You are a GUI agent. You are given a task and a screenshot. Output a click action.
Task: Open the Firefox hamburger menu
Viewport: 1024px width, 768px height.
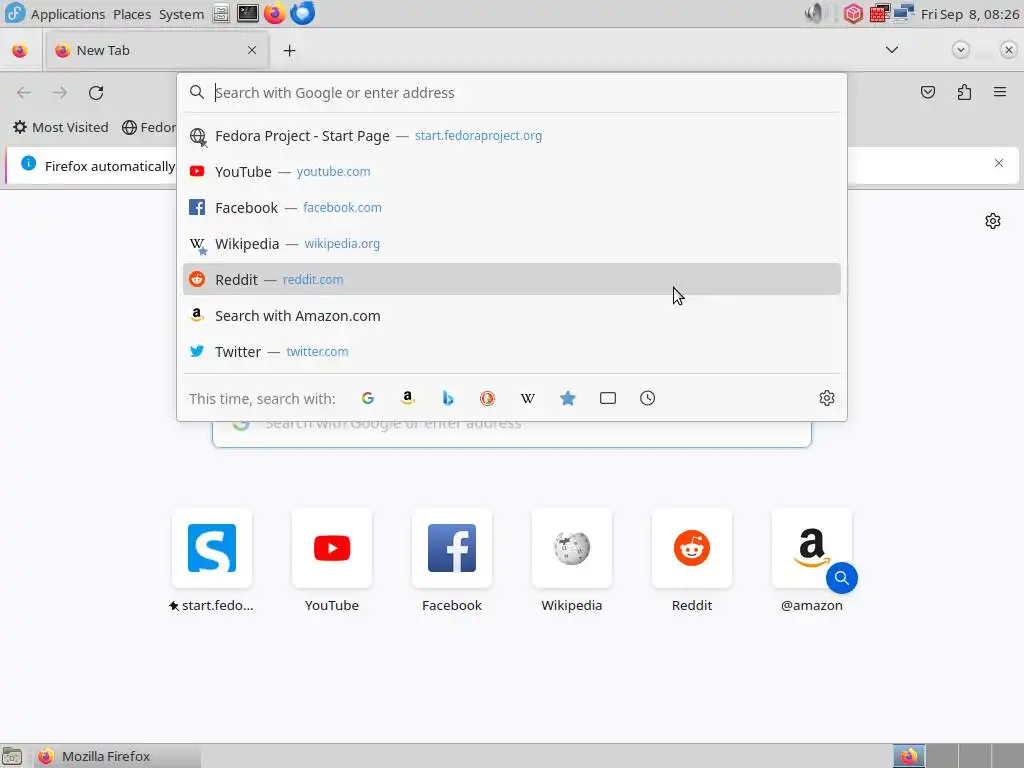coord(1000,92)
